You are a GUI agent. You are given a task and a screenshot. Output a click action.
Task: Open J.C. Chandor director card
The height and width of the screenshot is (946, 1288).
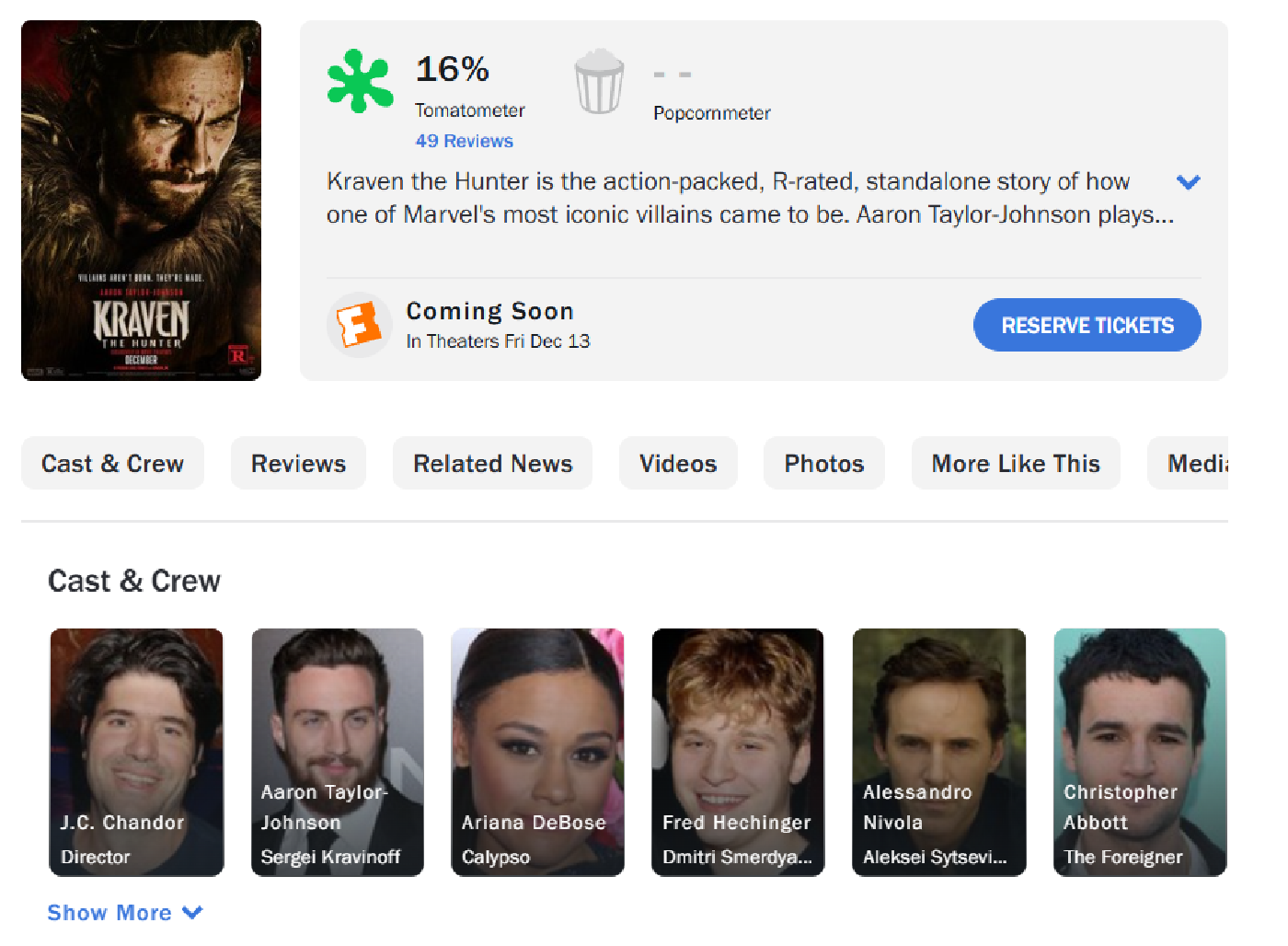coord(136,753)
